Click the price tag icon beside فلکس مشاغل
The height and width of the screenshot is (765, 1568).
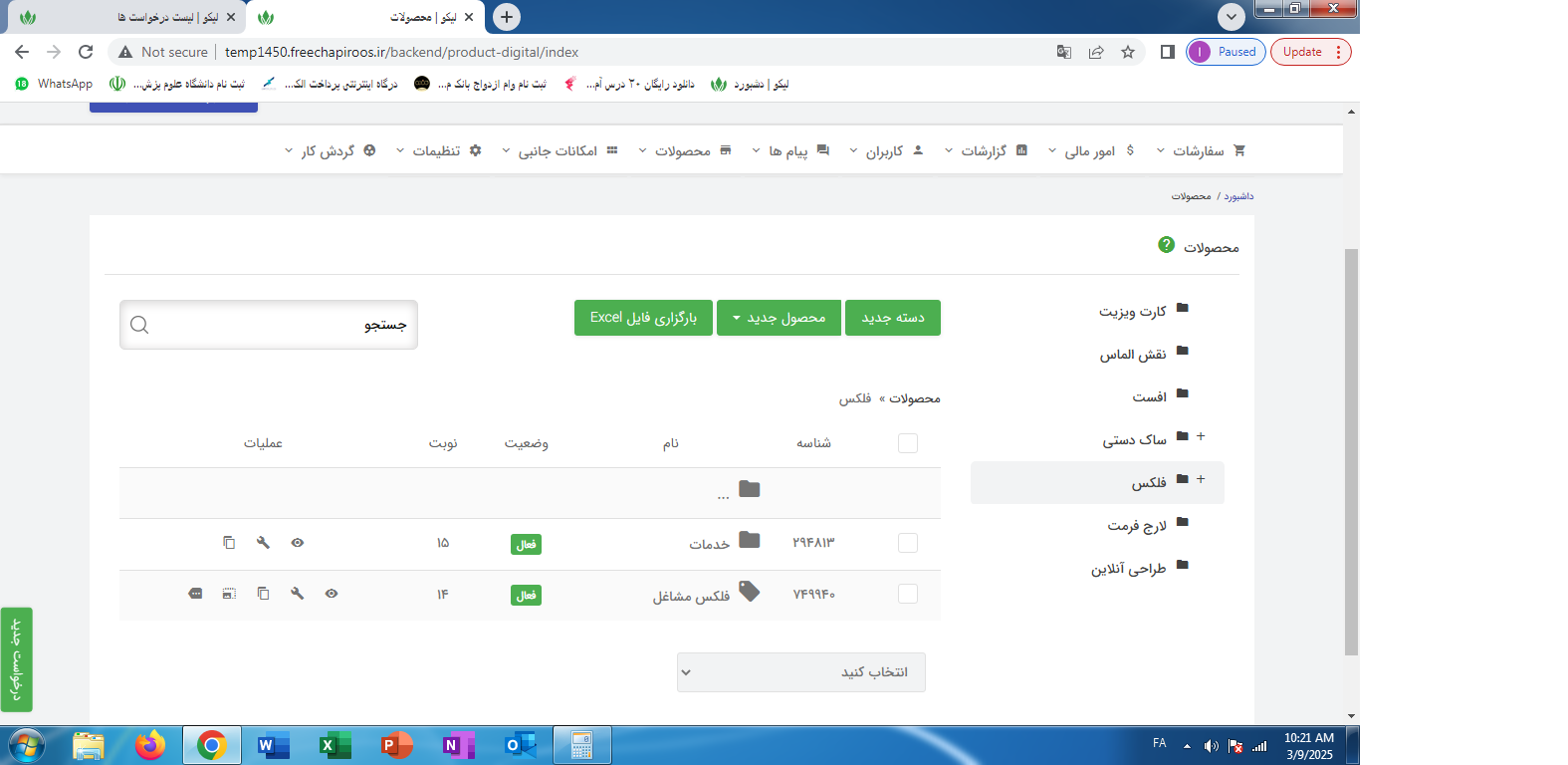click(750, 592)
